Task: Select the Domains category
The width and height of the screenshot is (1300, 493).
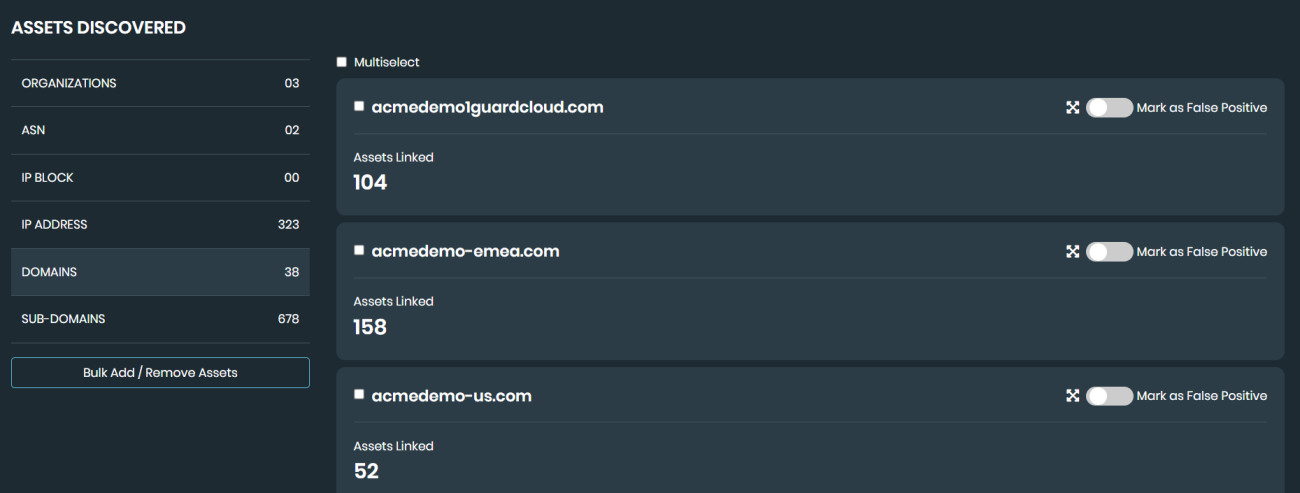Action: tap(160, 272)
